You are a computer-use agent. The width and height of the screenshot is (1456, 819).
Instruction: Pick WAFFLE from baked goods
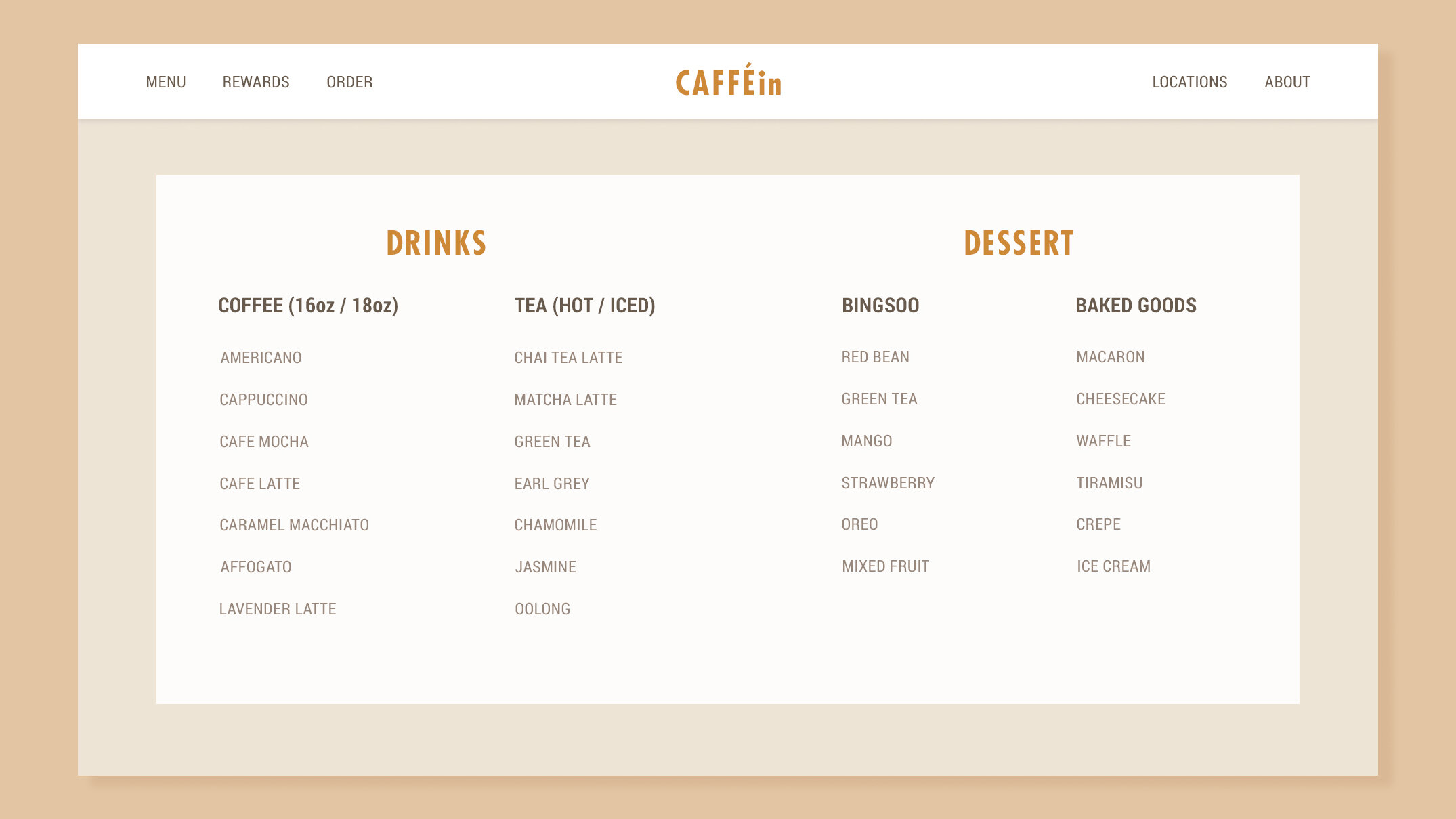pyautogui.click(x=1103, y=441)
